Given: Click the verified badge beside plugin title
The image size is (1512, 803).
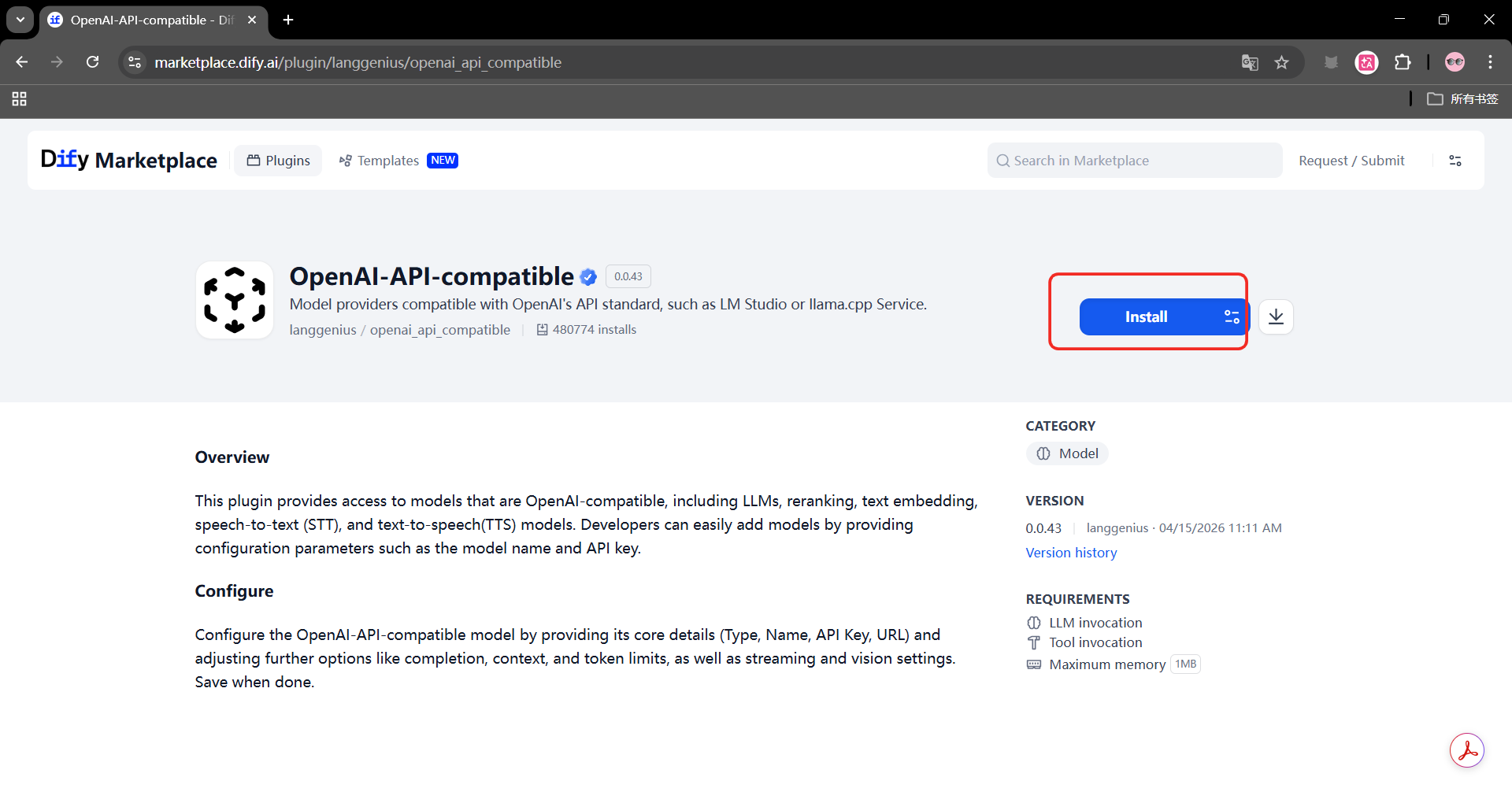Looking at the screenshot, I should tap(588, 277).
